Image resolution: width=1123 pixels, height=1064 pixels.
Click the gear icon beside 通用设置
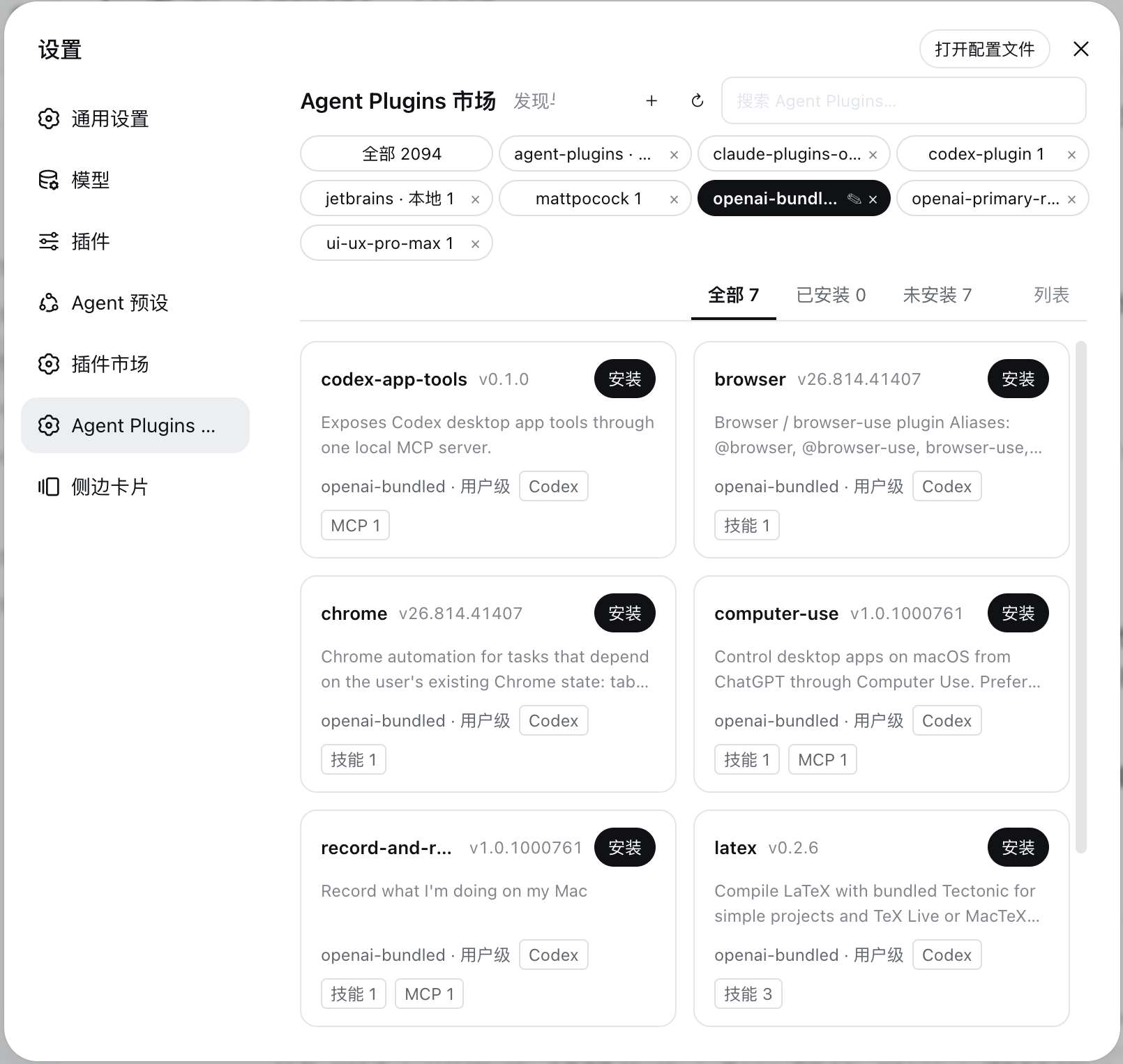tap(49, 119)
